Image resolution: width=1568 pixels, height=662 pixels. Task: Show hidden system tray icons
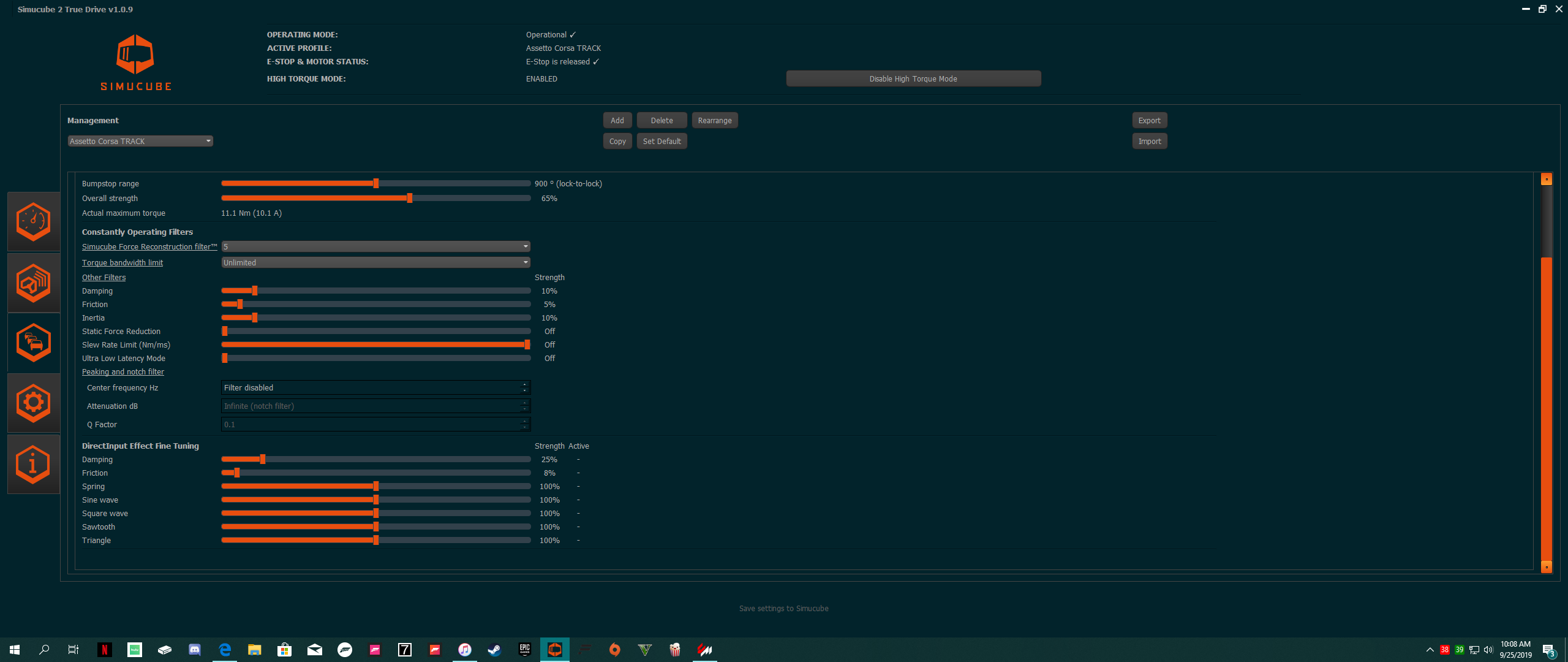click(x=1430, y=650)
